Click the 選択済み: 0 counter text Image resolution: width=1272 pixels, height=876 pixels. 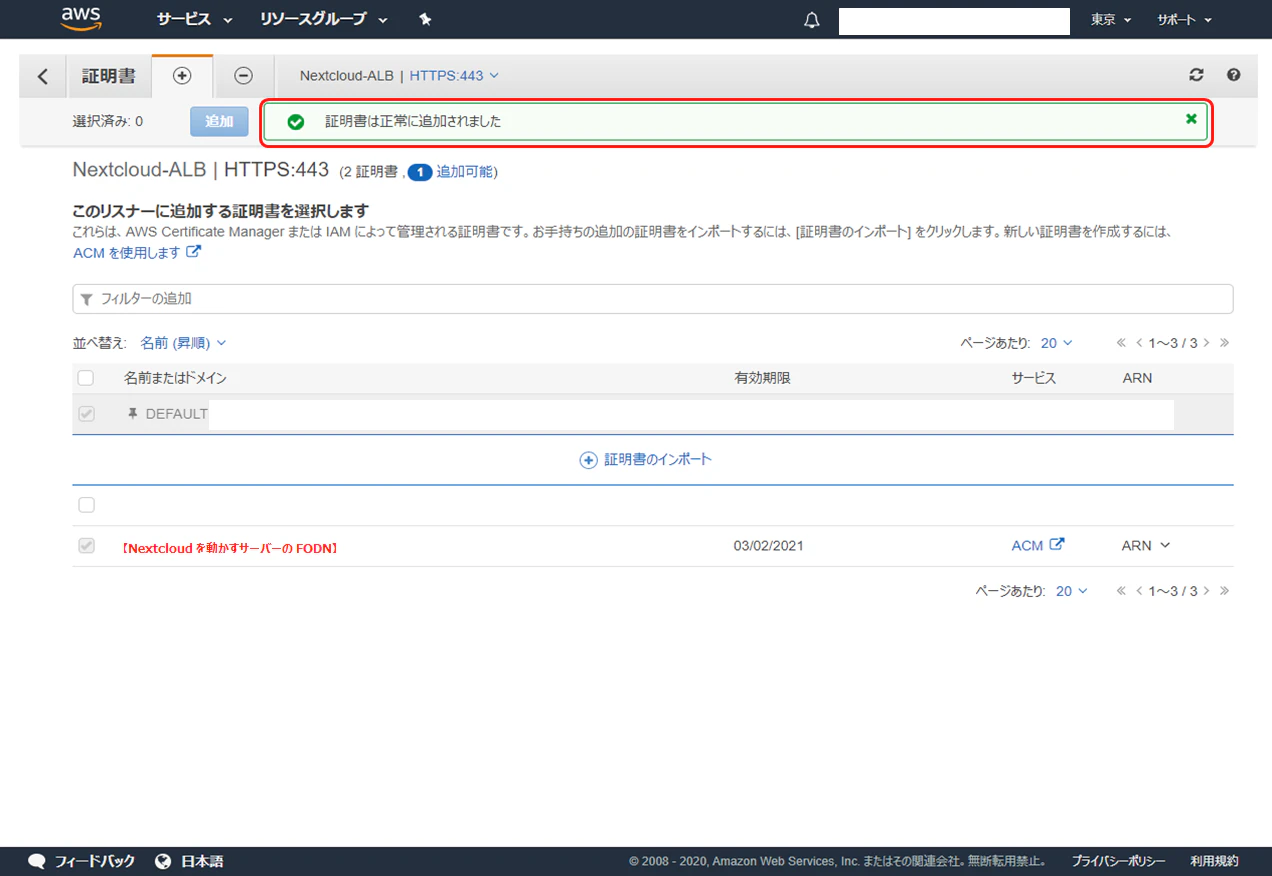coord(107,121)
